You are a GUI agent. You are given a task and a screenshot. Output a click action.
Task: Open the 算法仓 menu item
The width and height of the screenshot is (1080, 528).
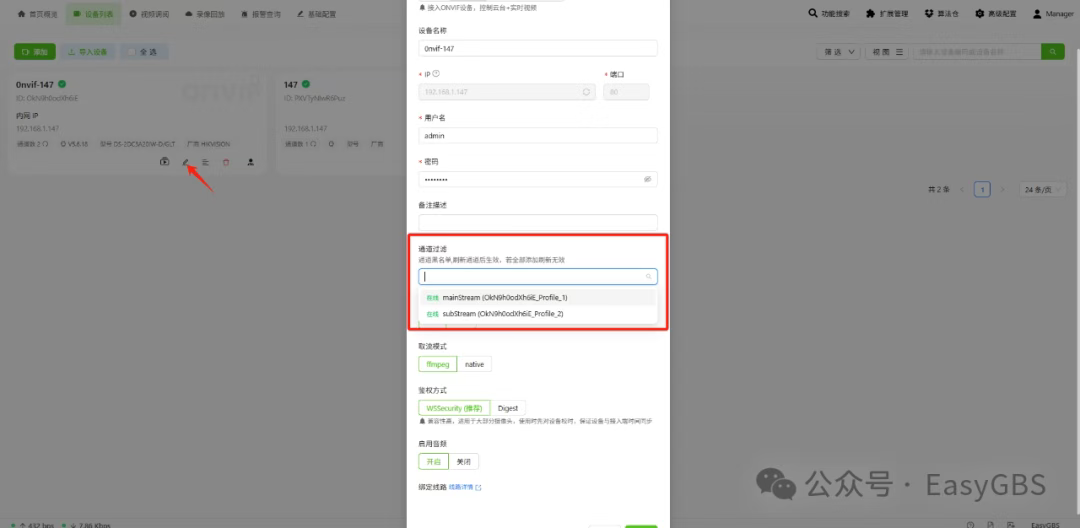click(x=942, y=13)
